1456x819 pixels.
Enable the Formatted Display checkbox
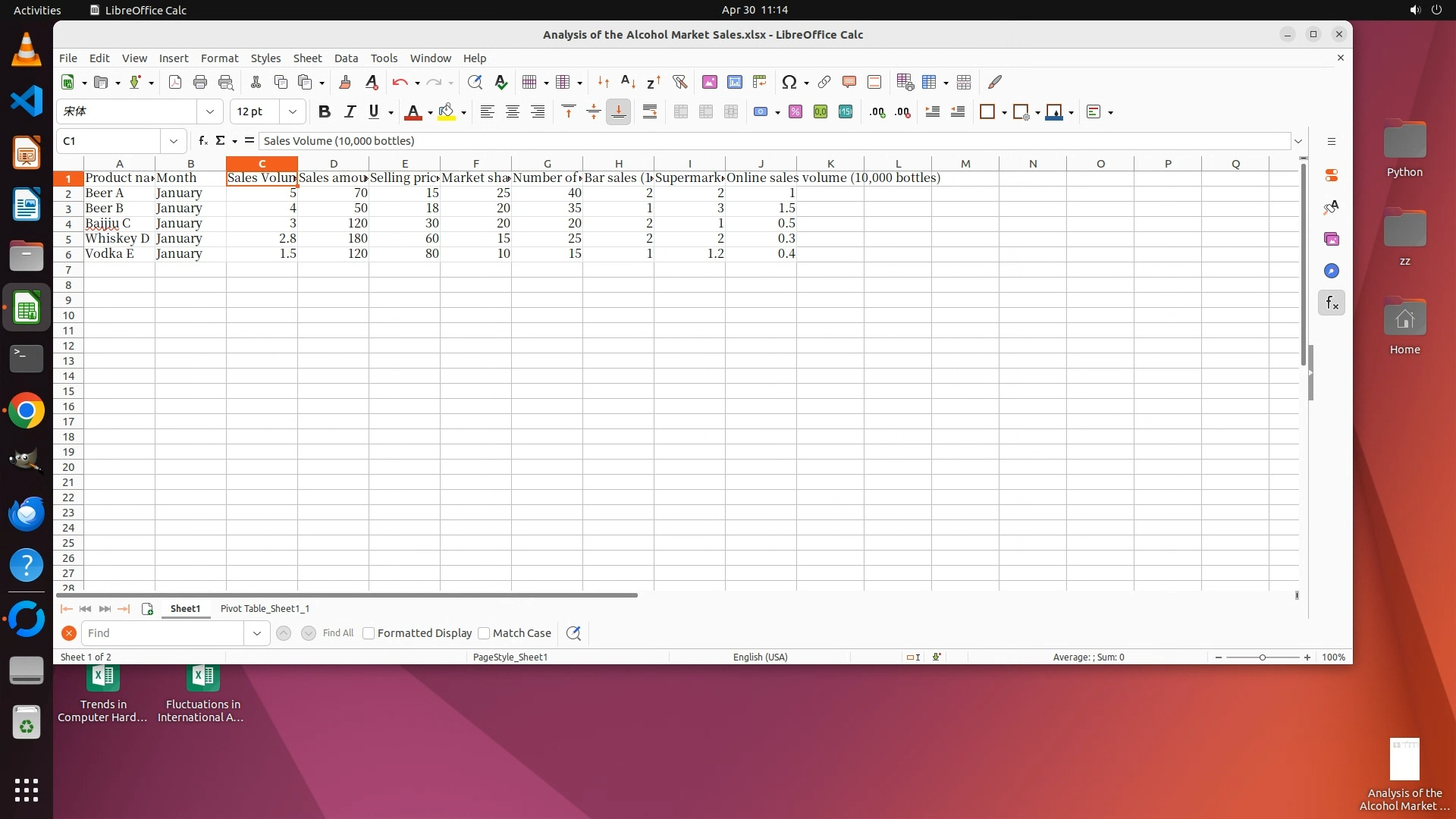pyautogui.click(x=369, y=633)
